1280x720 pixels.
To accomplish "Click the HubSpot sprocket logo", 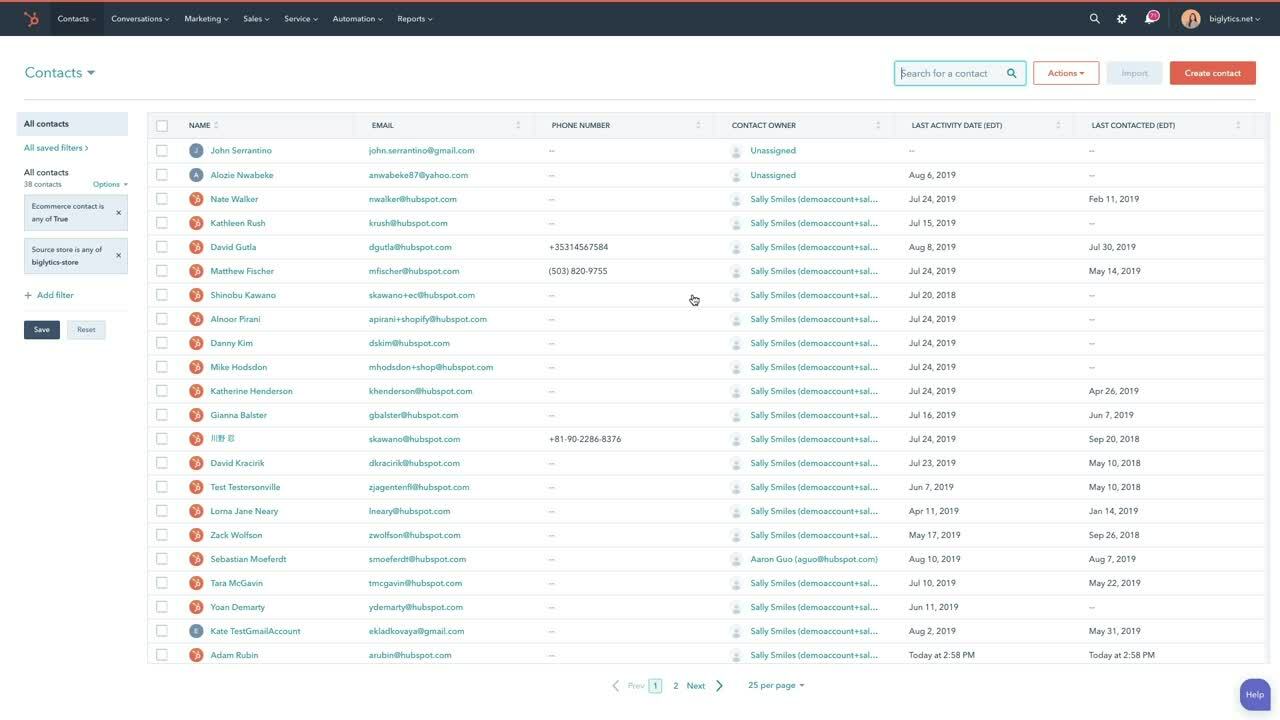I will click(x=31, y=18).
